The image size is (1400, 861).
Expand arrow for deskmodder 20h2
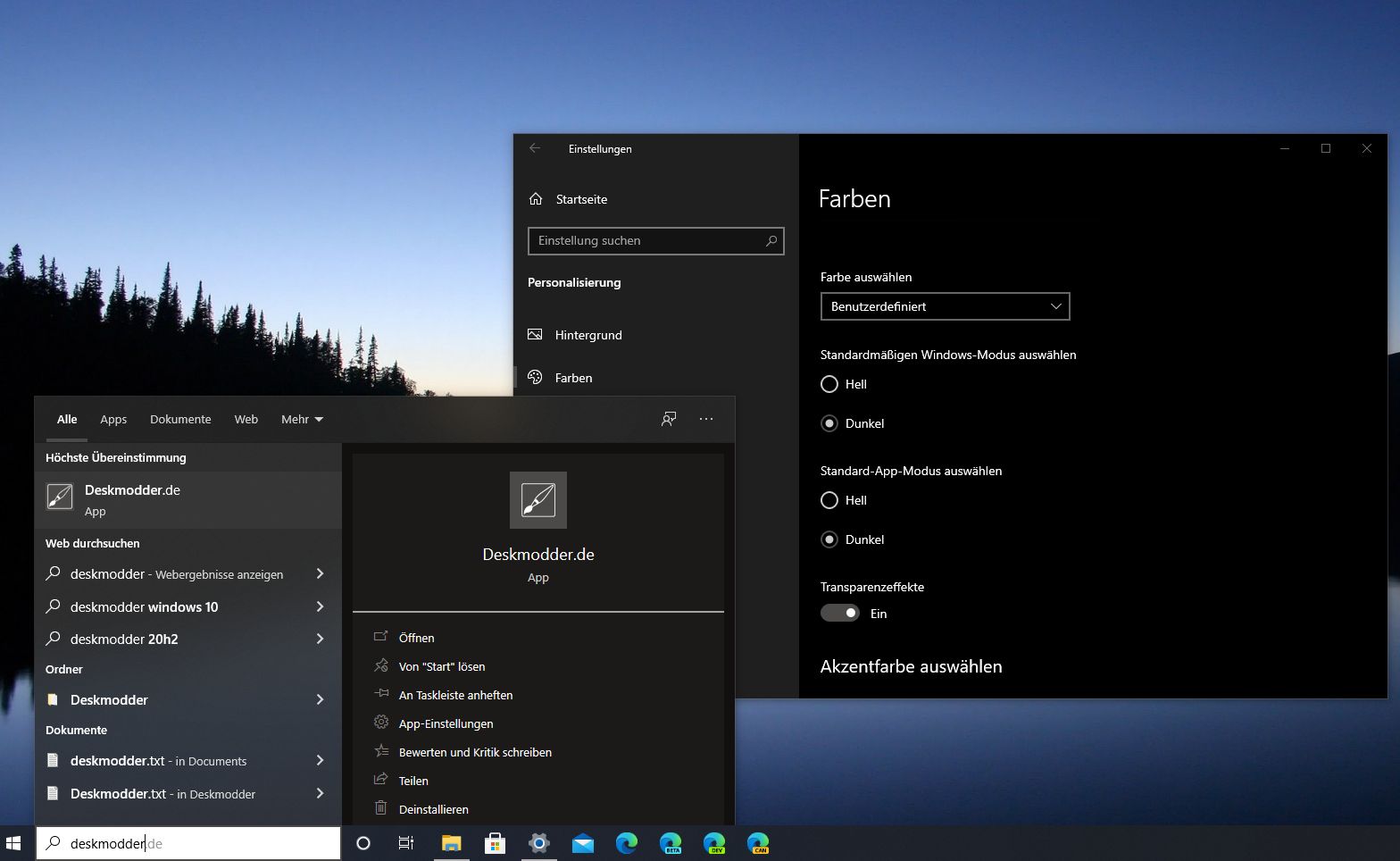[x=320, y=639]
